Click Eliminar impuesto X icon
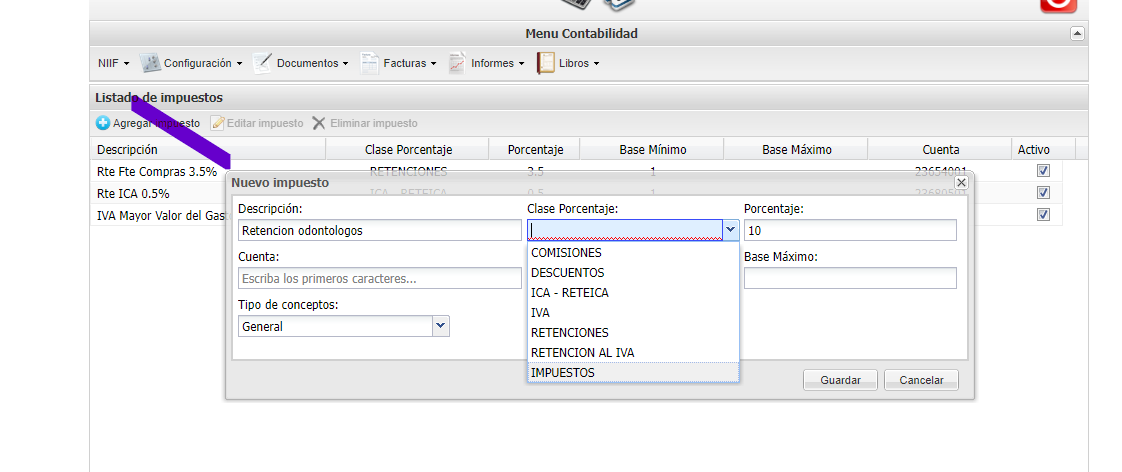 [318, 123]
